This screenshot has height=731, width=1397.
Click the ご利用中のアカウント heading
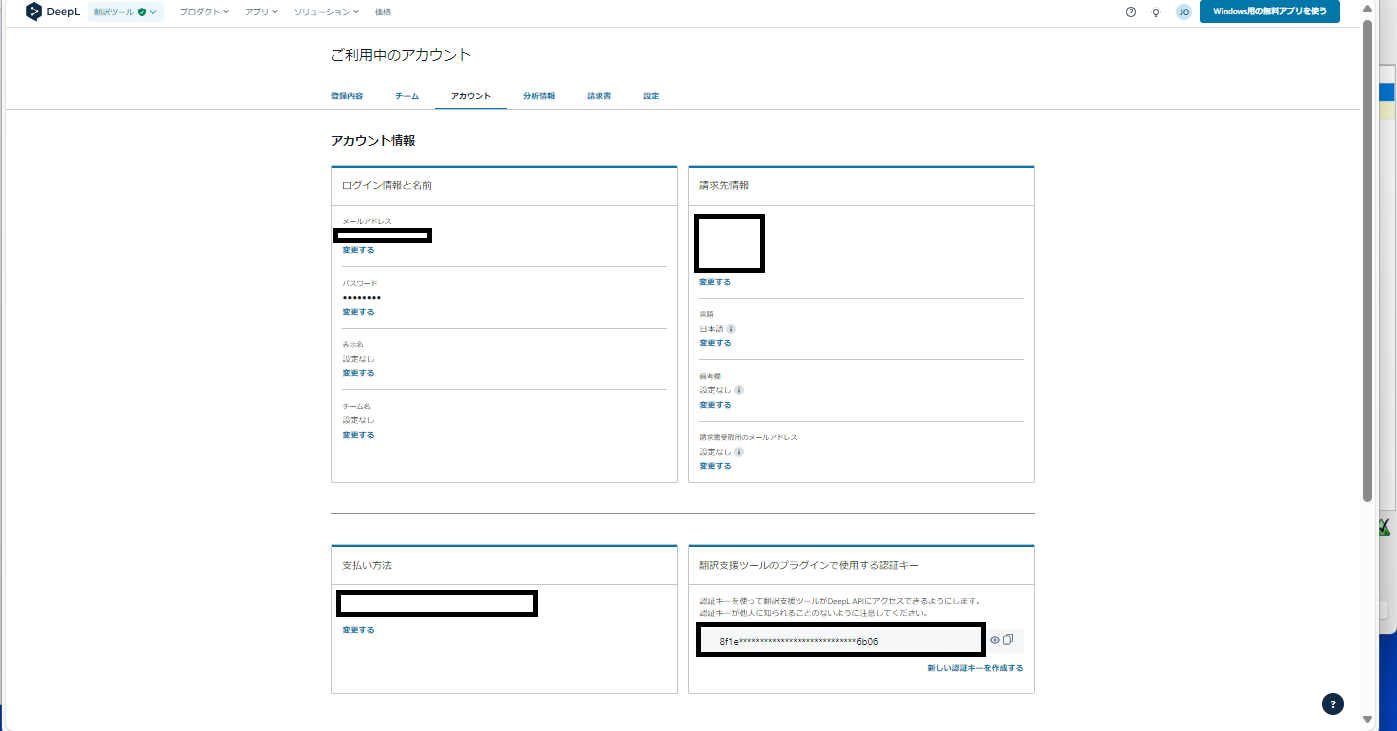click(400, 55)
